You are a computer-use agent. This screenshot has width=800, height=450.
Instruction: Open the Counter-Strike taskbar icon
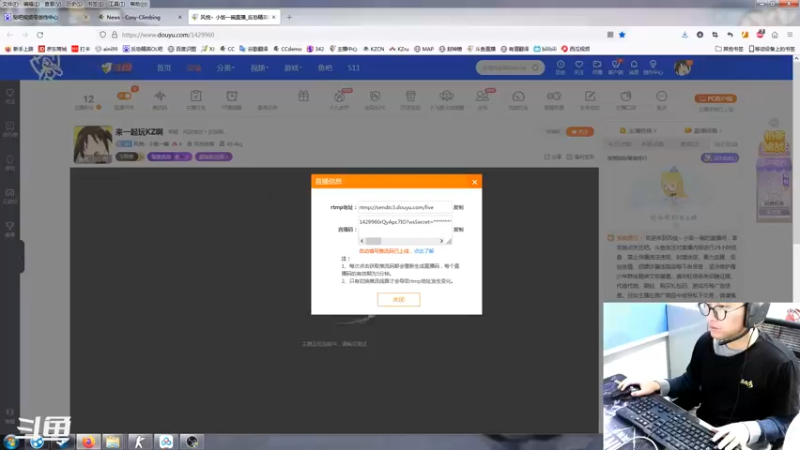coord(140,442)
